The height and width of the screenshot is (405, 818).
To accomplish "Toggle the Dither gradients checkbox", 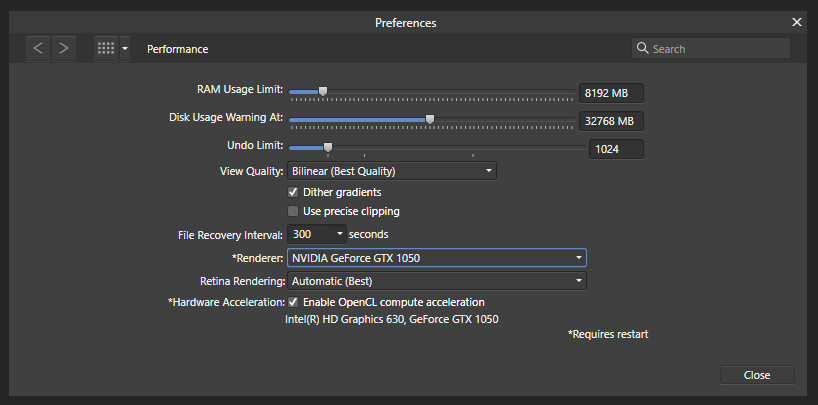I will [x=293, y=192].
